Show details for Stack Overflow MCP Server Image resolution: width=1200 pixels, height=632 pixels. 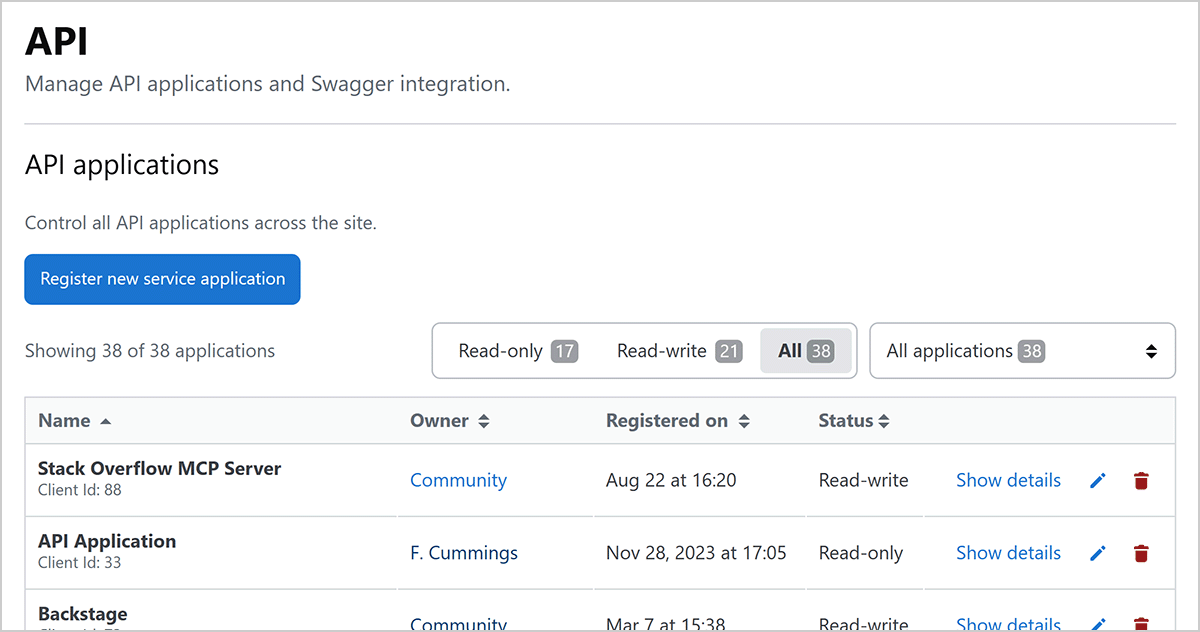tap(1008, 480)
